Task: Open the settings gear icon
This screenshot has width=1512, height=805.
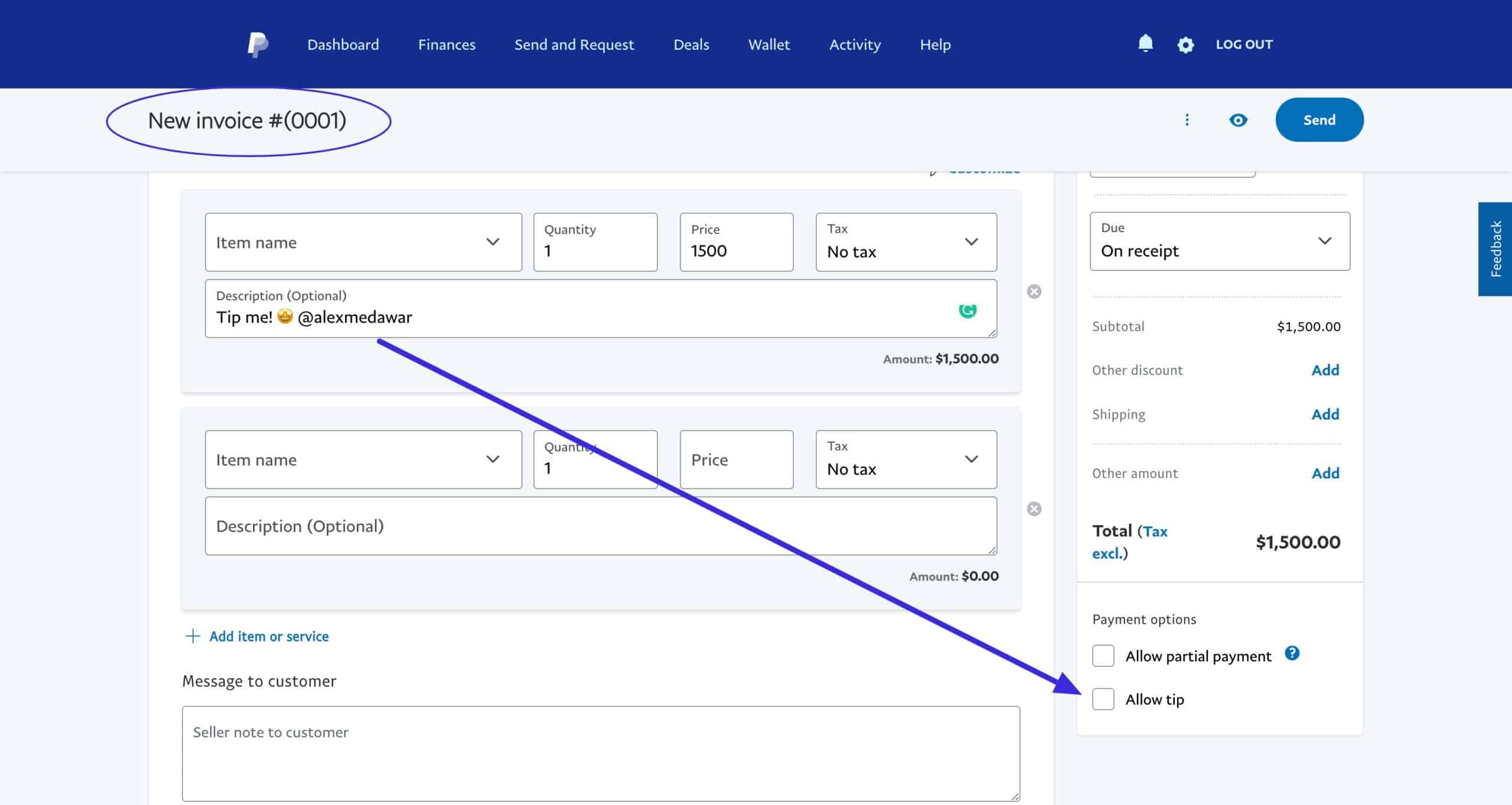Action: pos(1185,45)
